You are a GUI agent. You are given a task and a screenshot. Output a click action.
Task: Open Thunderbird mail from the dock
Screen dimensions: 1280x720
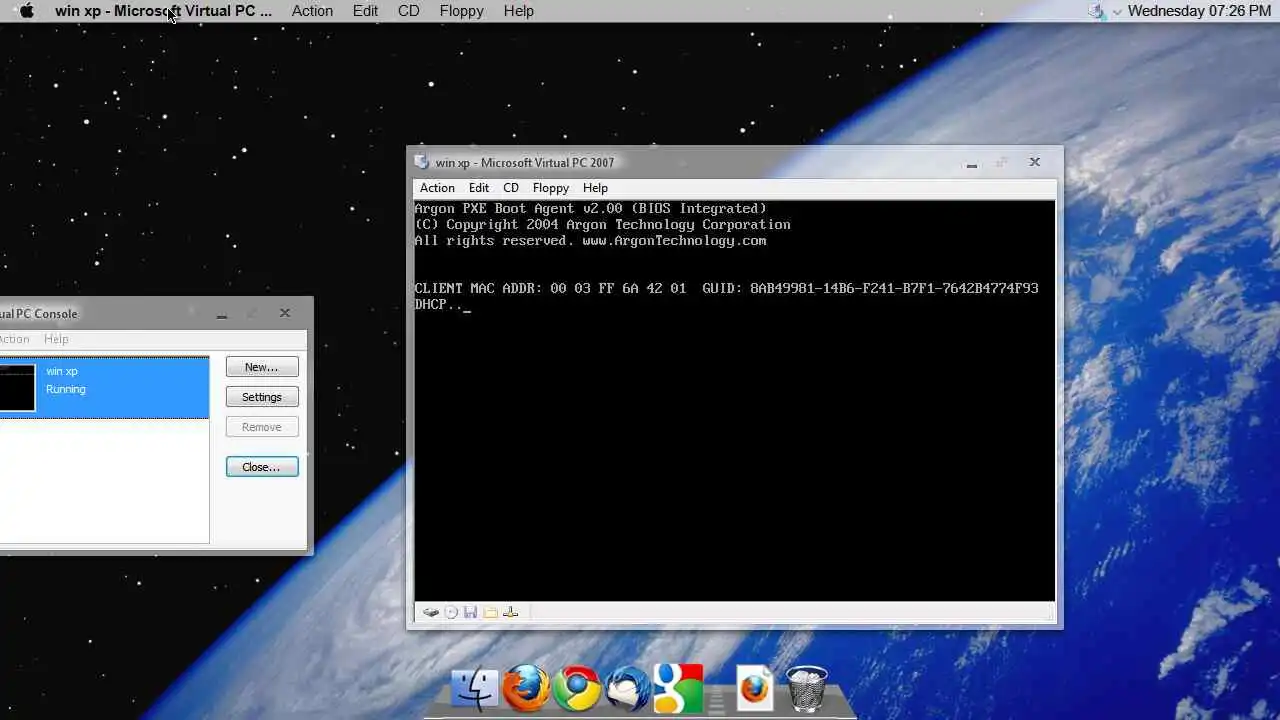tap(628, 689)
